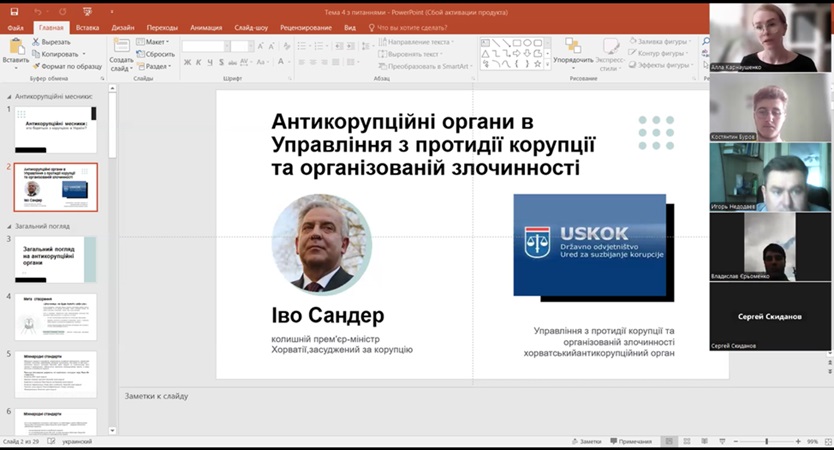Click the zoom in plus button

click(798, 441)
